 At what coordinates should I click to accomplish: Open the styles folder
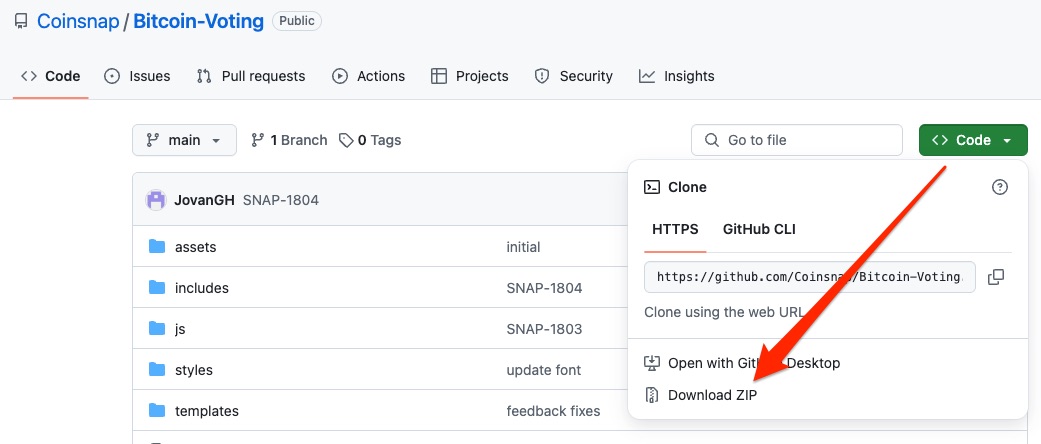[194, 370]
